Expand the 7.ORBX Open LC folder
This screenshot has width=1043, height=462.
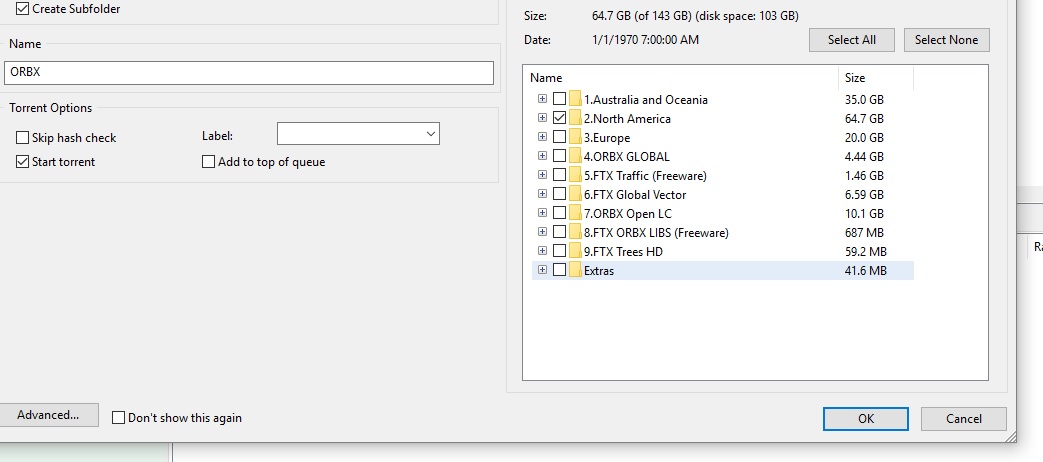(x=542, y=213)
